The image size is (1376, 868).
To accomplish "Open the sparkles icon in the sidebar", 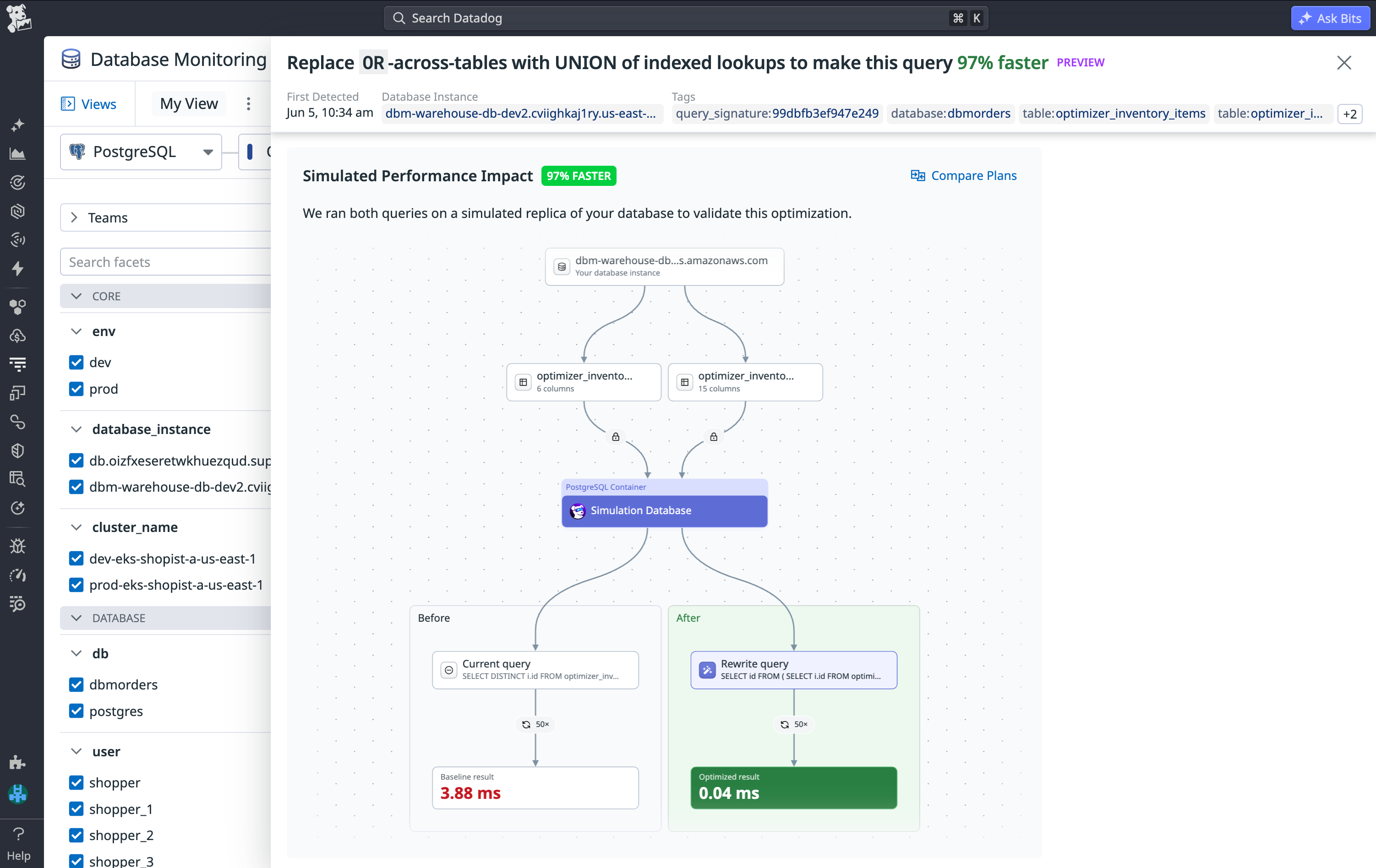I will click(18, 125).
